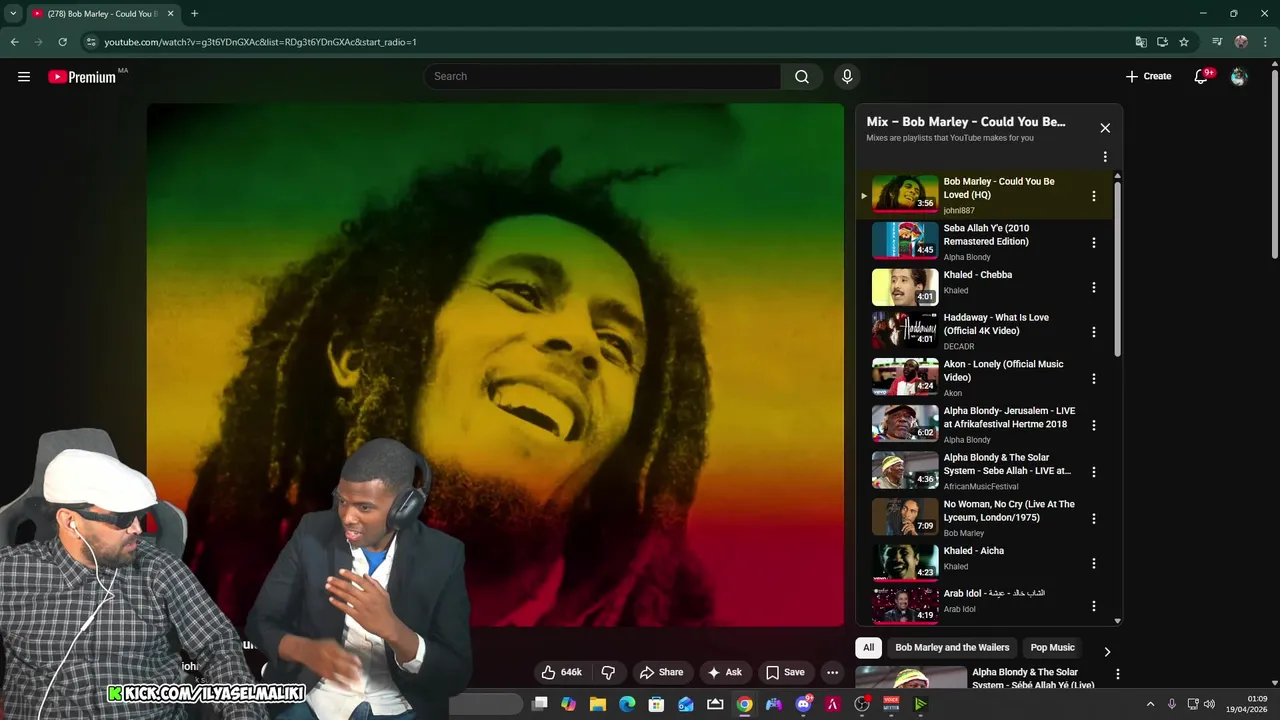
Task: Open the Ask button
Action: 724,672
